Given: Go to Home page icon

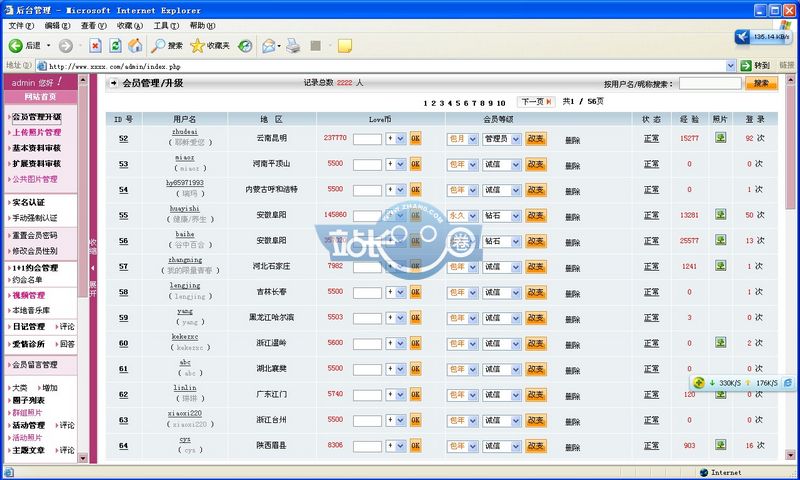Looking at the screenshot, I should click(x=135, y=45).
